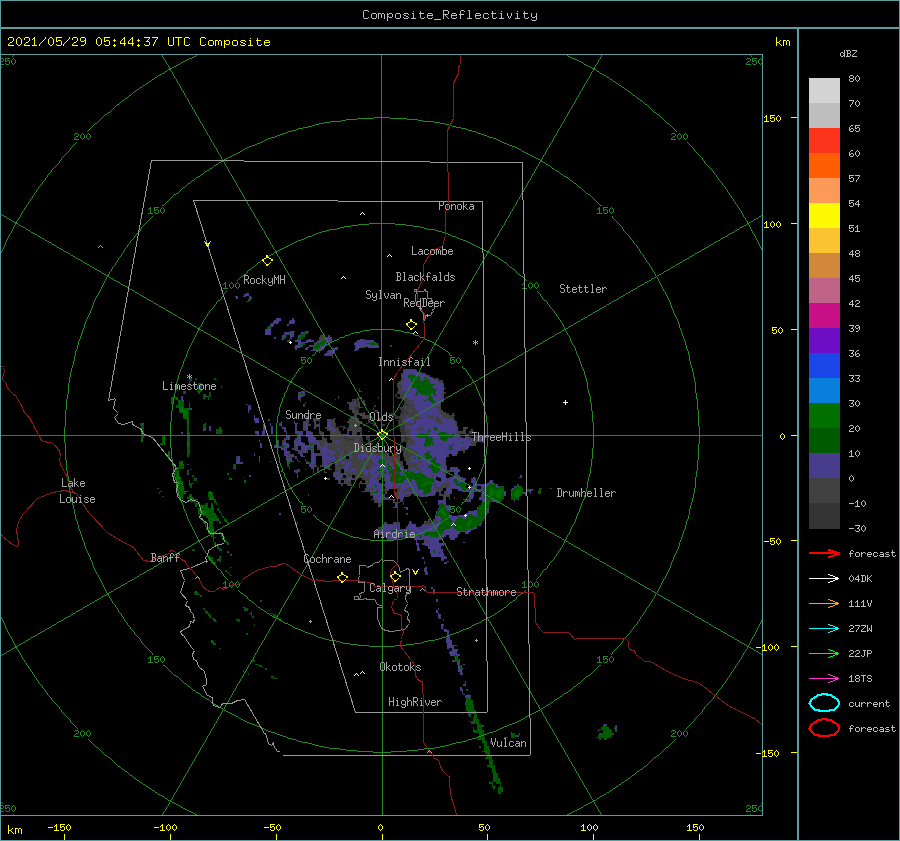Click the isolated green echo east of Vulcan

pyautogui.click(x=606, y=731)
